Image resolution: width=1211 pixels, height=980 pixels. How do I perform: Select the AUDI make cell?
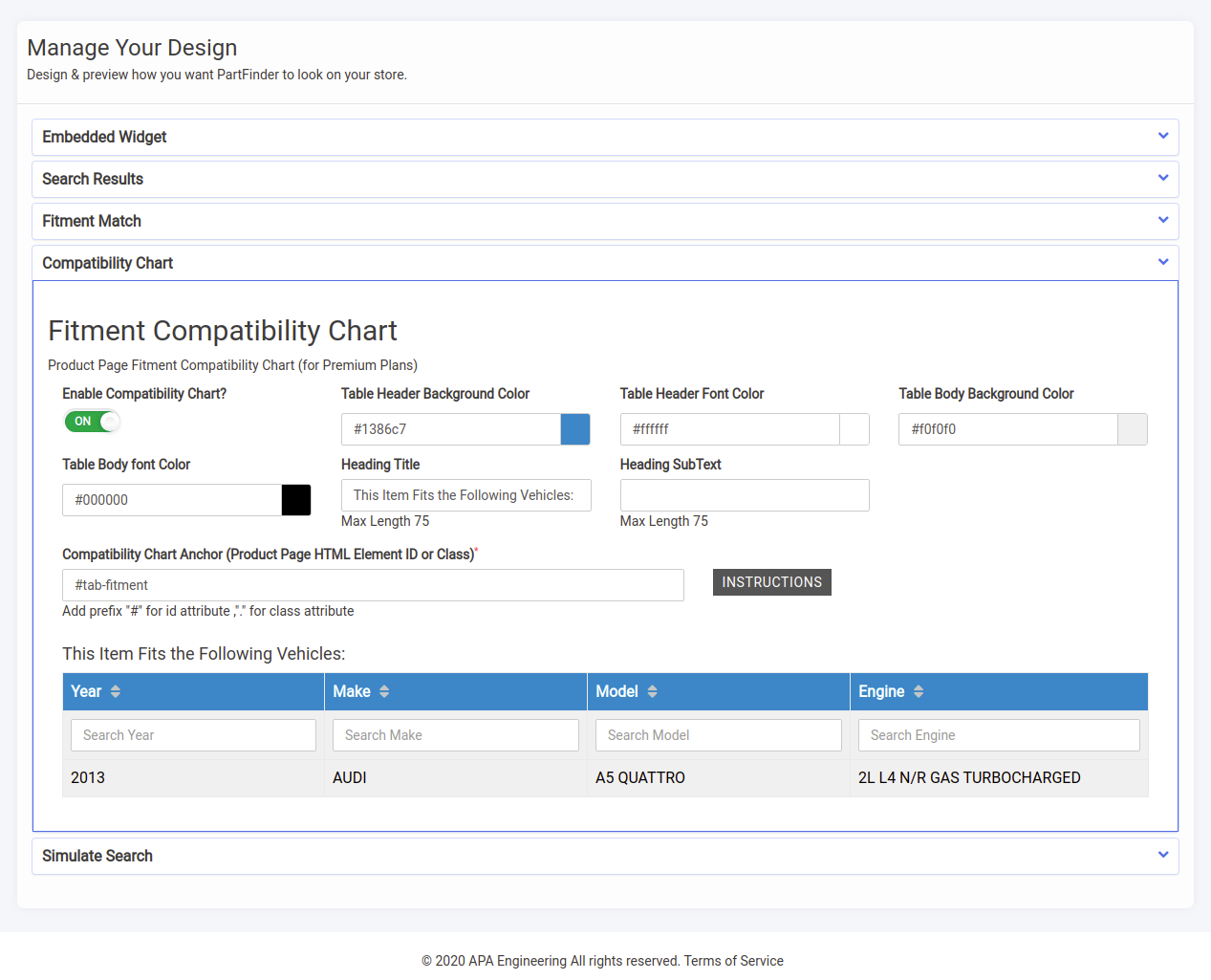[x=456, y=778]
